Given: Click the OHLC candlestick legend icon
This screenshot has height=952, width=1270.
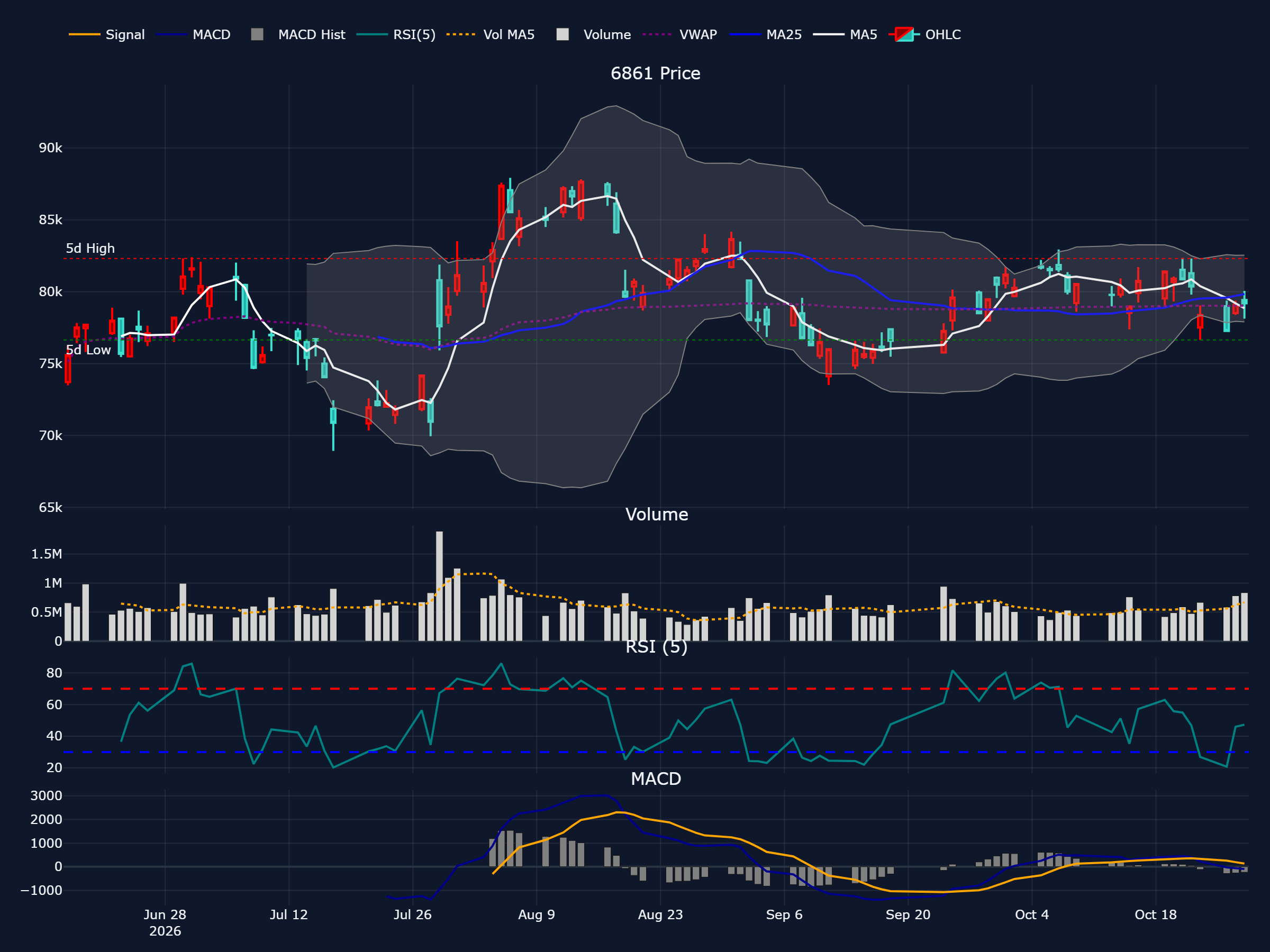Looking at the screenshot, I should click(x=904, y=34).
